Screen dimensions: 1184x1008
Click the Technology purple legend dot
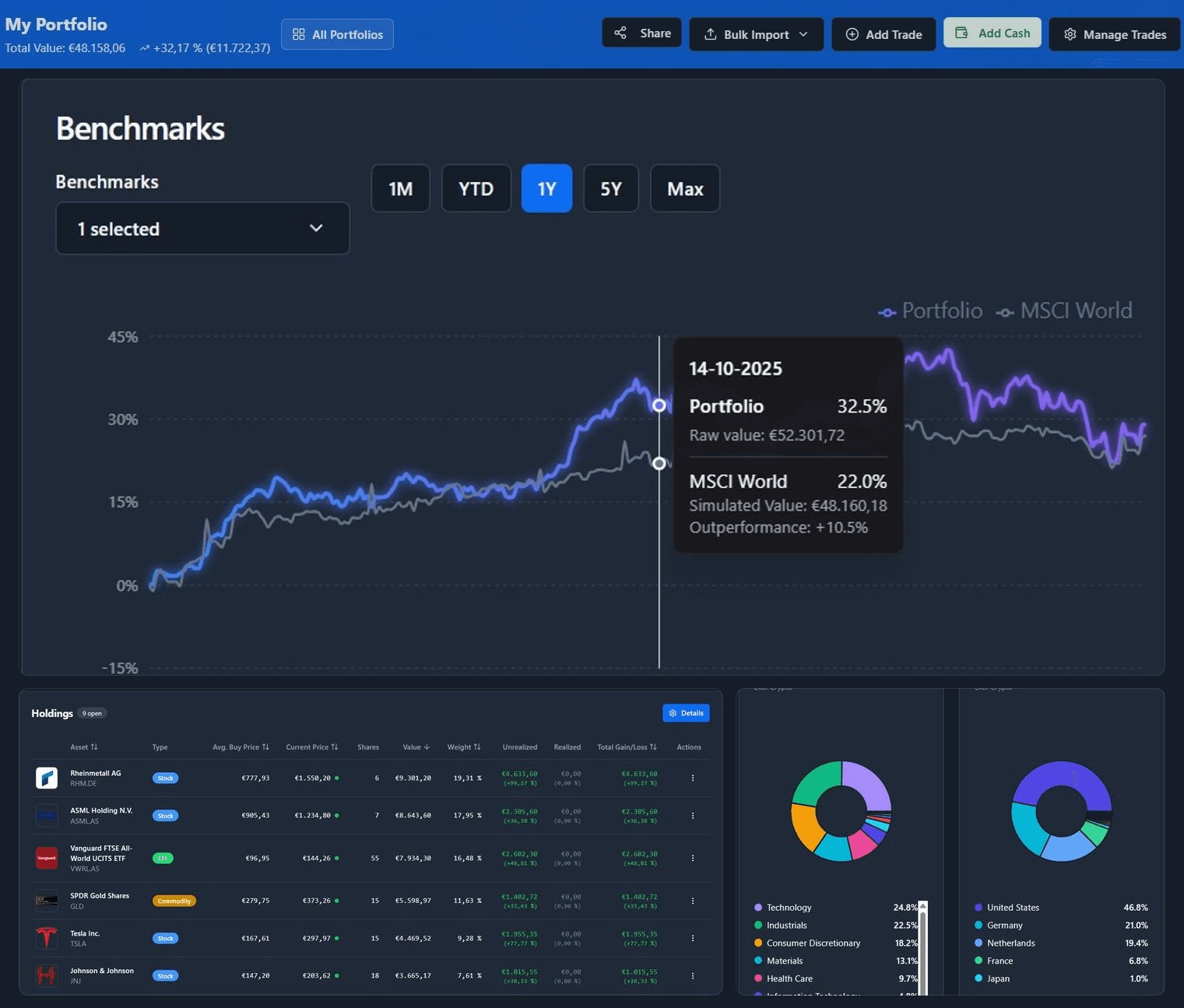click(758, 908)
